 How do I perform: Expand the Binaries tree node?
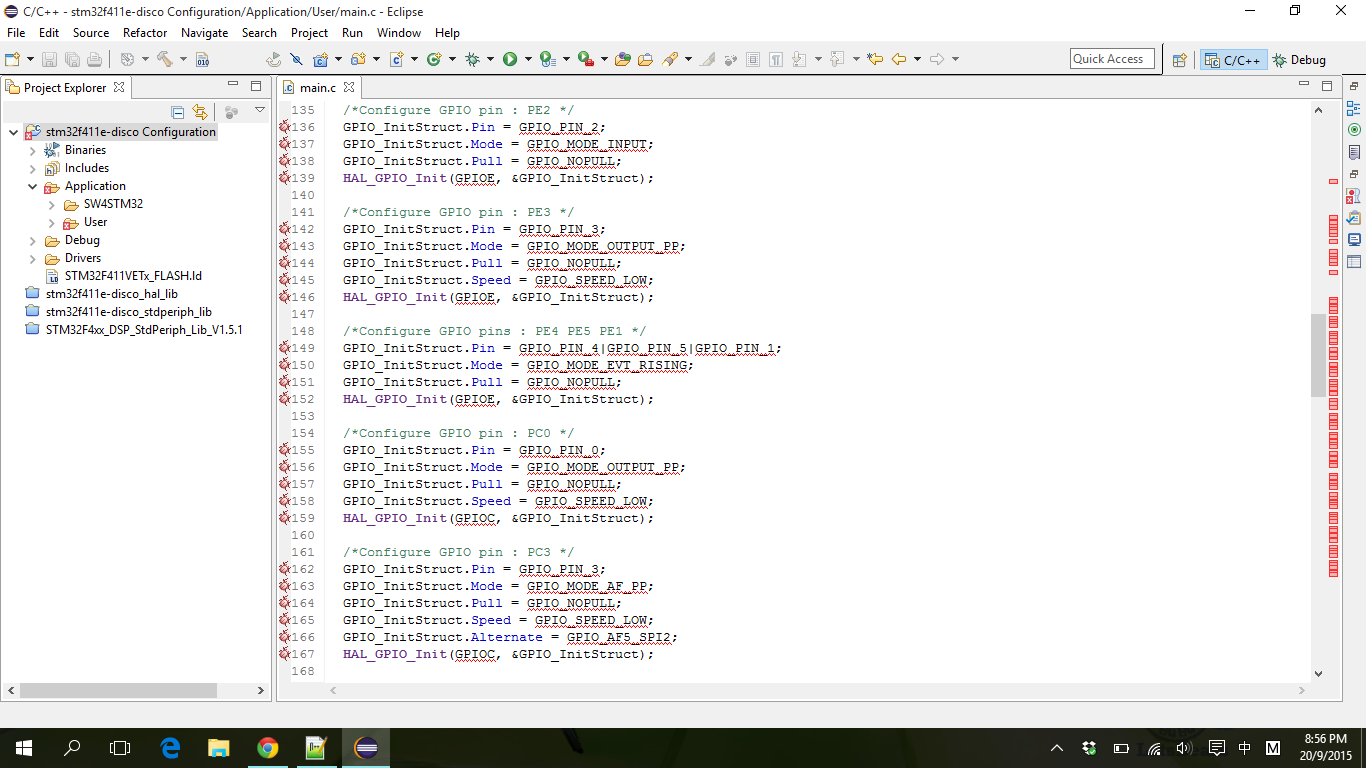33,150
